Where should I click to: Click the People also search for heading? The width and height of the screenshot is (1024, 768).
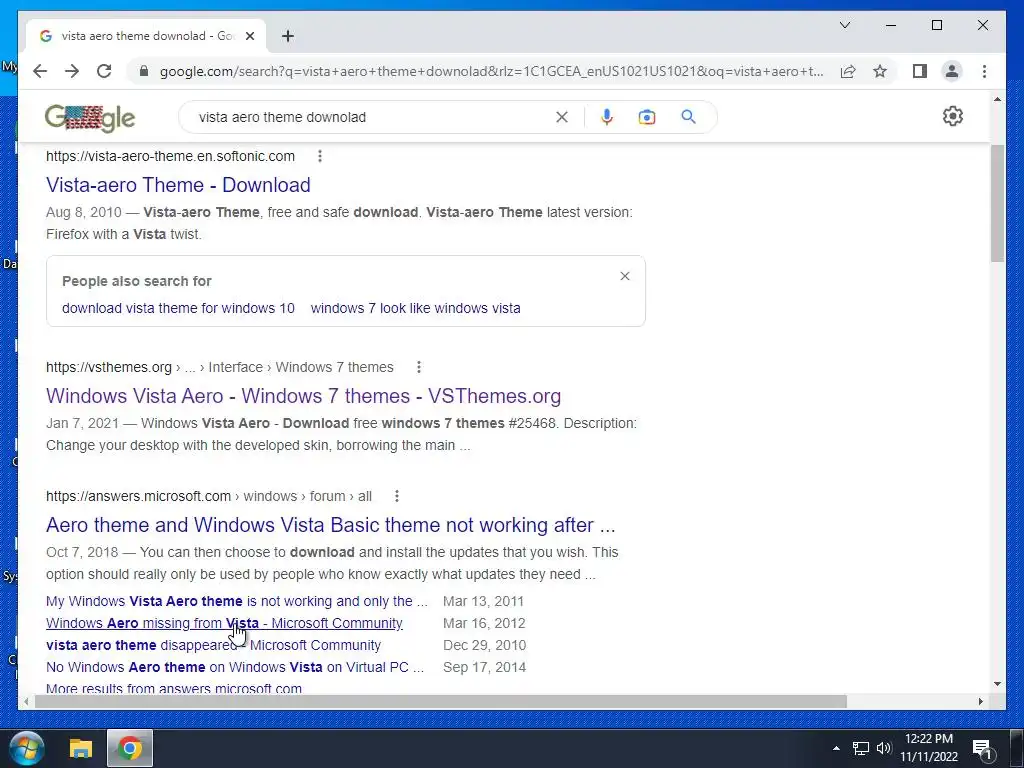click(x=136, y=281)
